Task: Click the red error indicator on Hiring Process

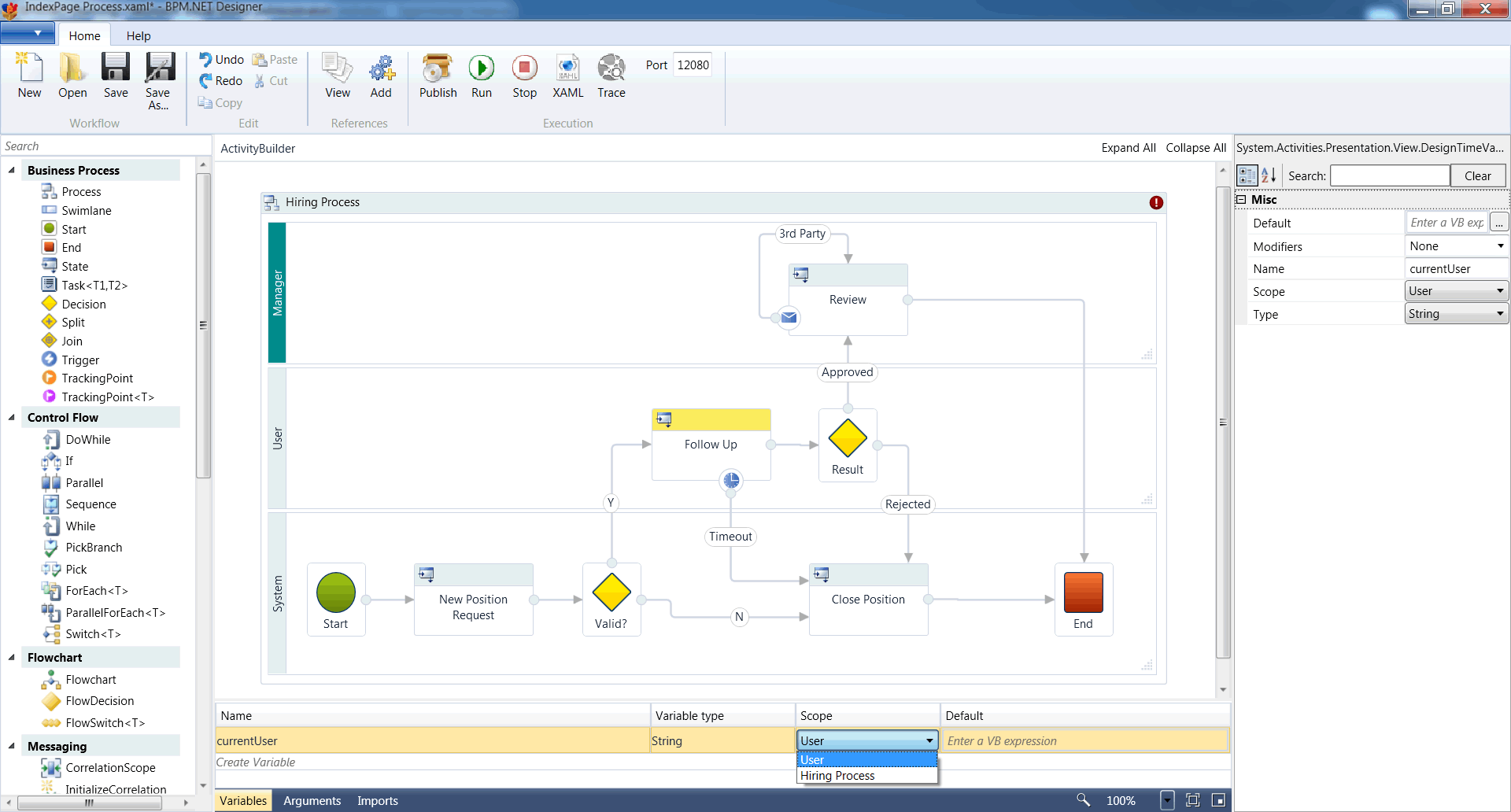Action: [x=1155, y=203]
